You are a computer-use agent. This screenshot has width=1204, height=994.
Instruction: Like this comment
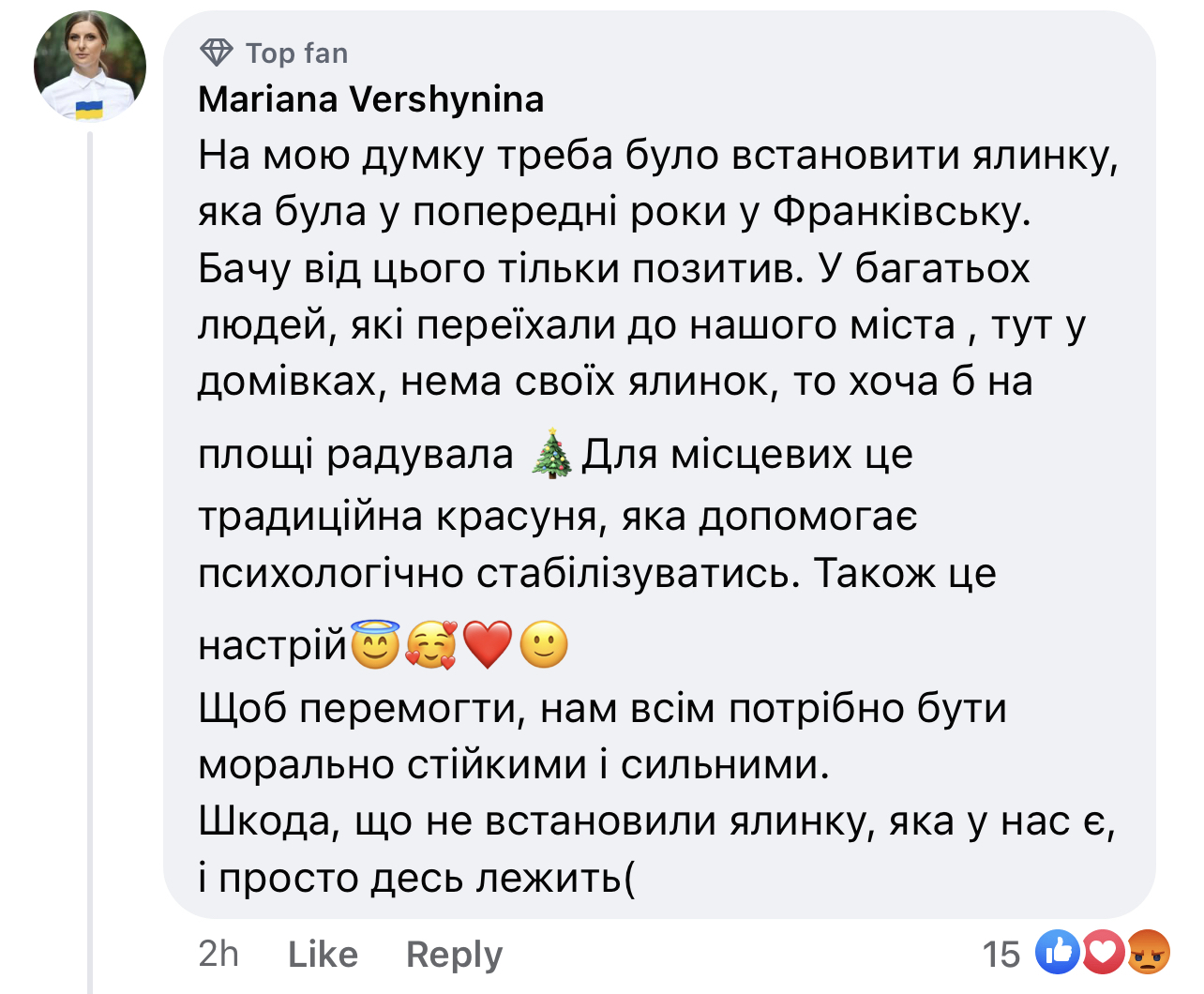[323, 954]
